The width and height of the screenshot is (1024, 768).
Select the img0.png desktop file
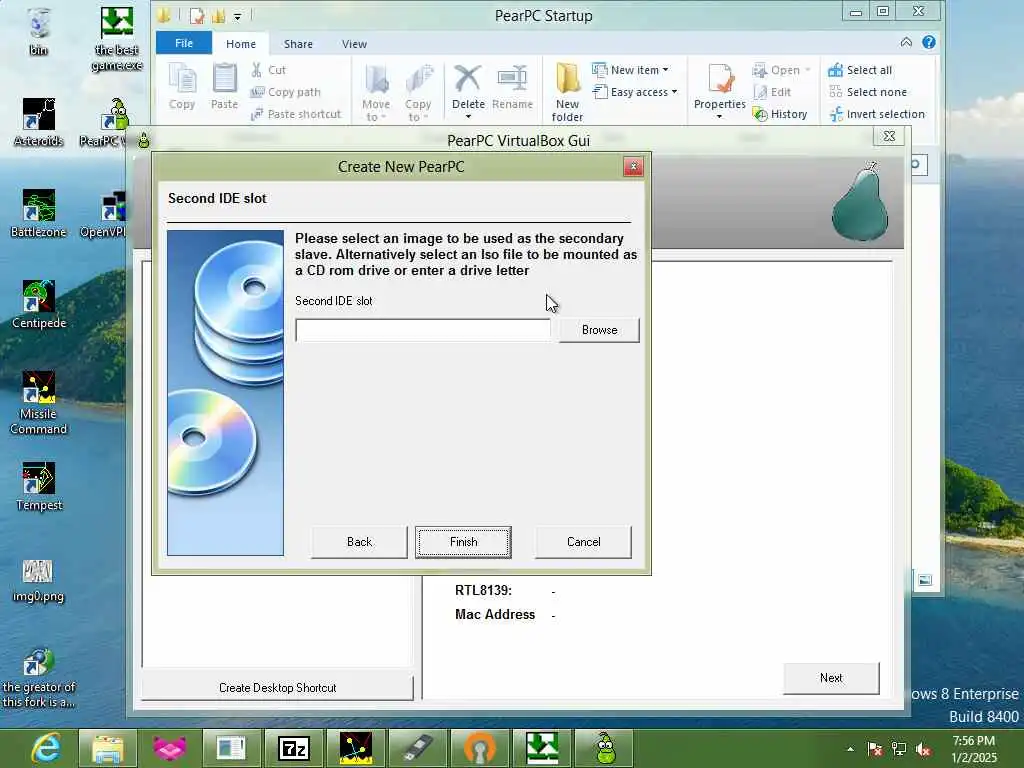[38, 581]
